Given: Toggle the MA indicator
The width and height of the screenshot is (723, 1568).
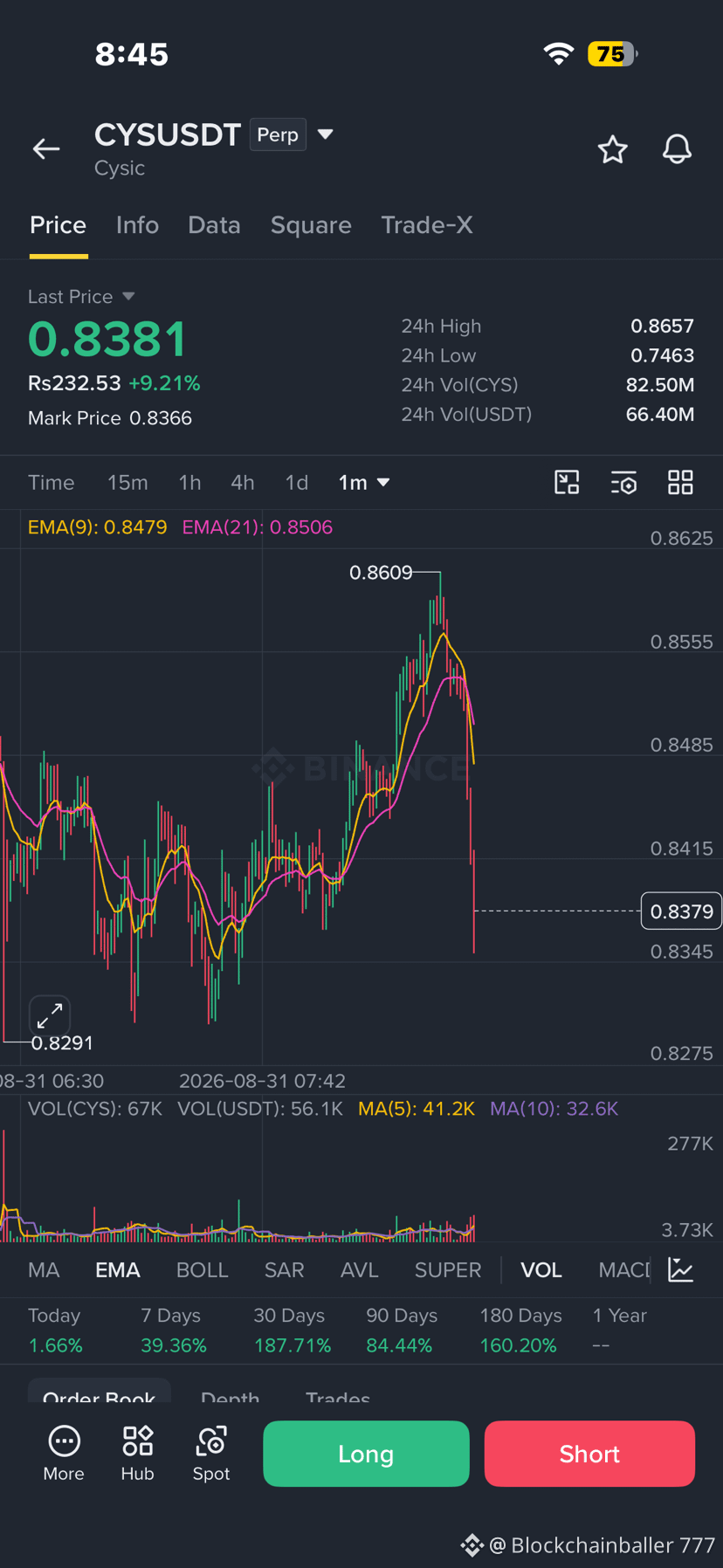Looking at the screenshot, I should [44, 1270].
